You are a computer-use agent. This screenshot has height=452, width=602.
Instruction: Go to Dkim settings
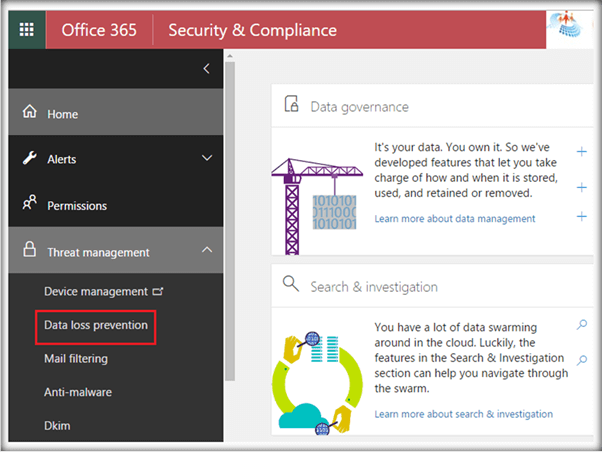point(57,425)
